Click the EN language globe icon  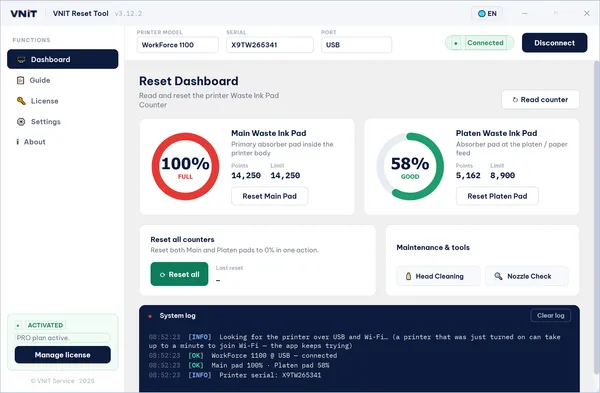click(x=482, y=14)
